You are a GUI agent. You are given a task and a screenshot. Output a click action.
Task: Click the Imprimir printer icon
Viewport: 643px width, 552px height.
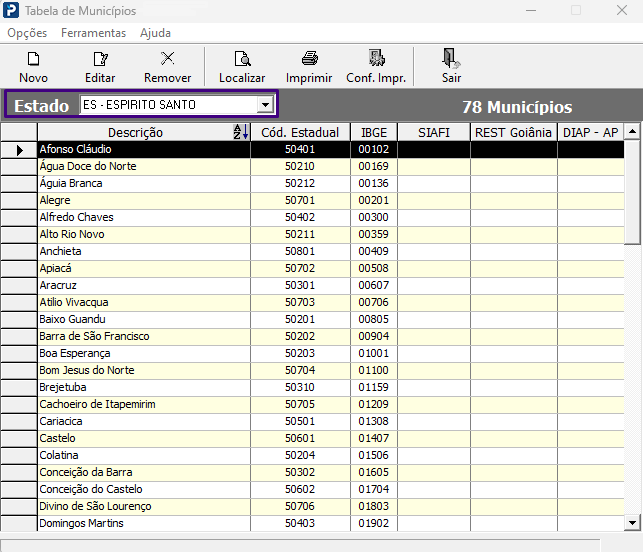coord(309,59)
